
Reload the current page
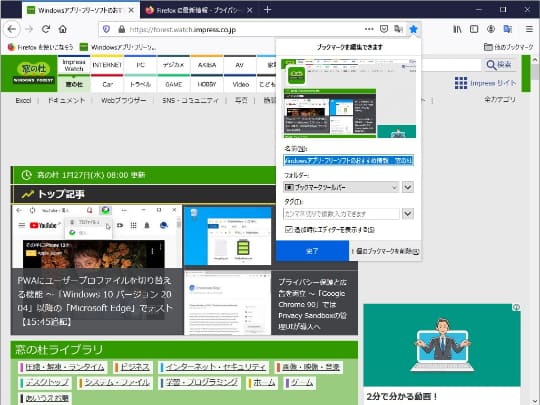tap(46, 29)
